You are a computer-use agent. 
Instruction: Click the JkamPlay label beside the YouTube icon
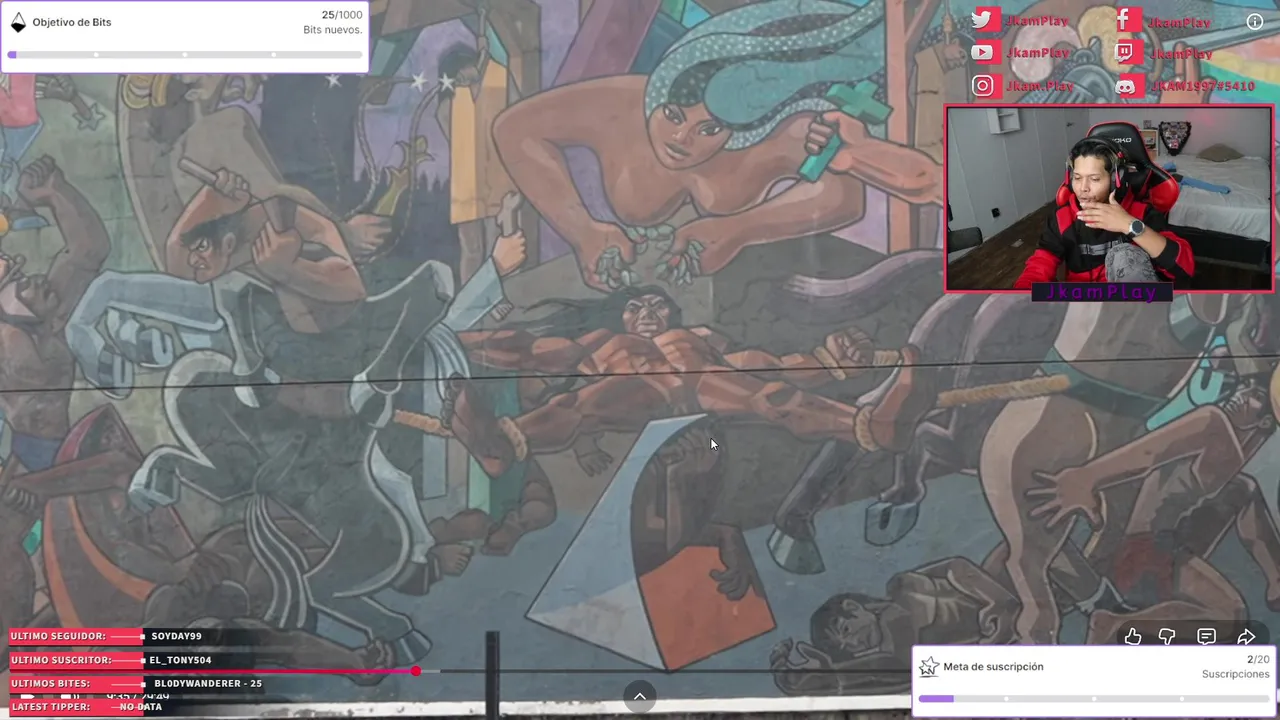(x=1038, y=53)
